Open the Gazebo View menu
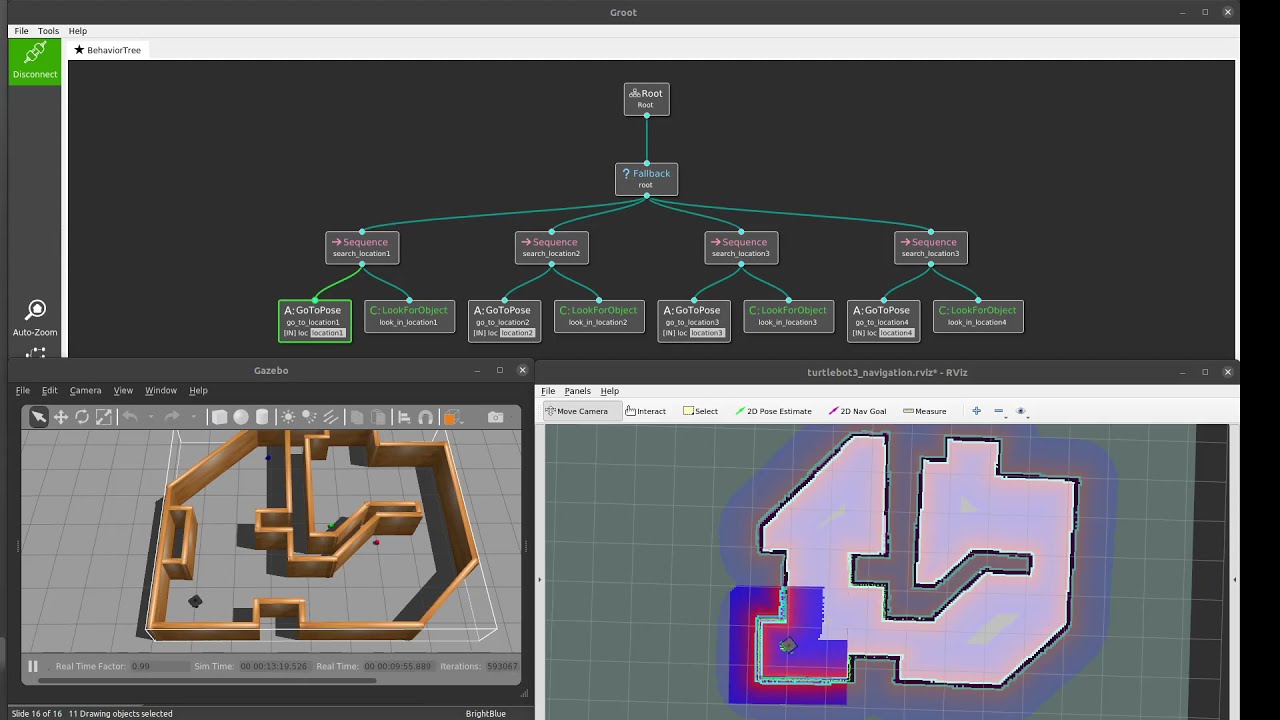 point(123,390)
